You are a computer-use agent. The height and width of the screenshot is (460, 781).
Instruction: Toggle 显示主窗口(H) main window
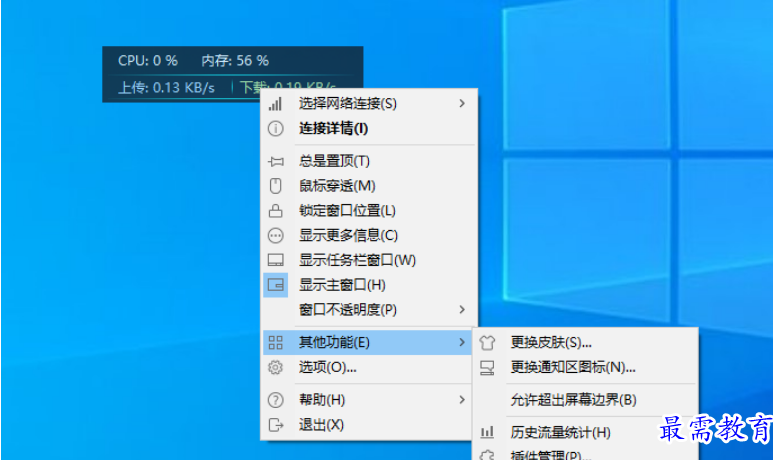(x=369, y=285)
